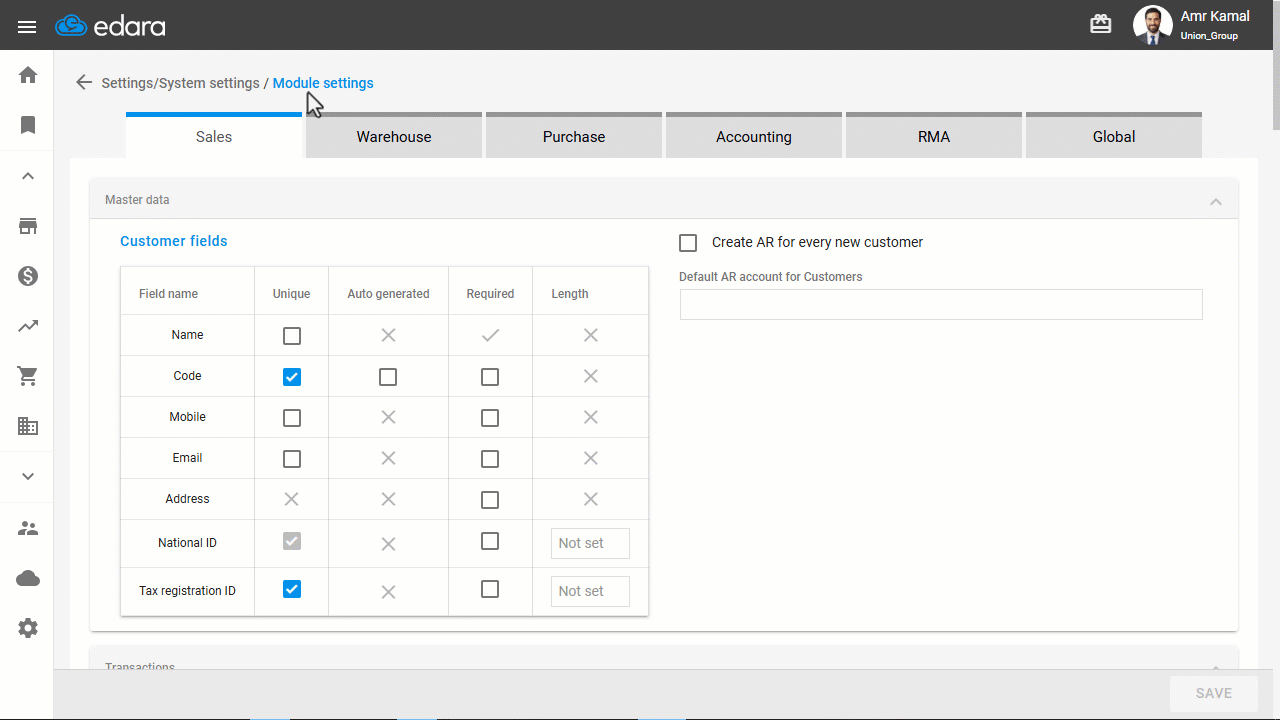
Task: Switch to the Warehouse tab
Action: pos(394,135)
